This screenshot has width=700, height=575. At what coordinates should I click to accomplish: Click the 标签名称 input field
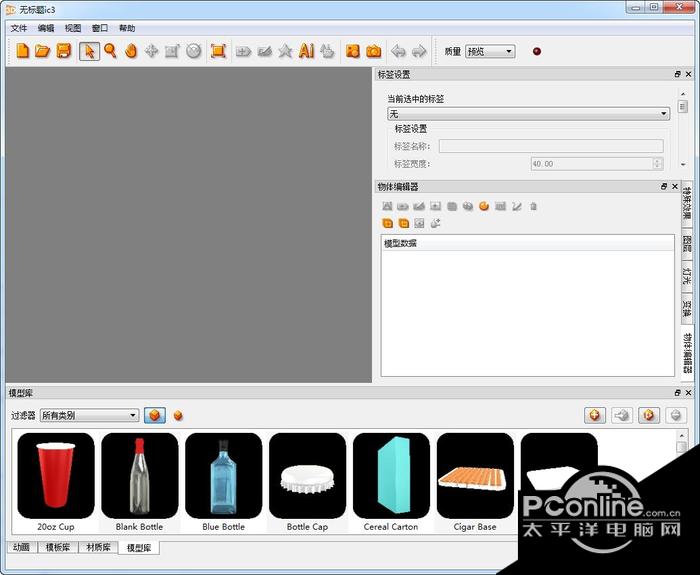551,146
